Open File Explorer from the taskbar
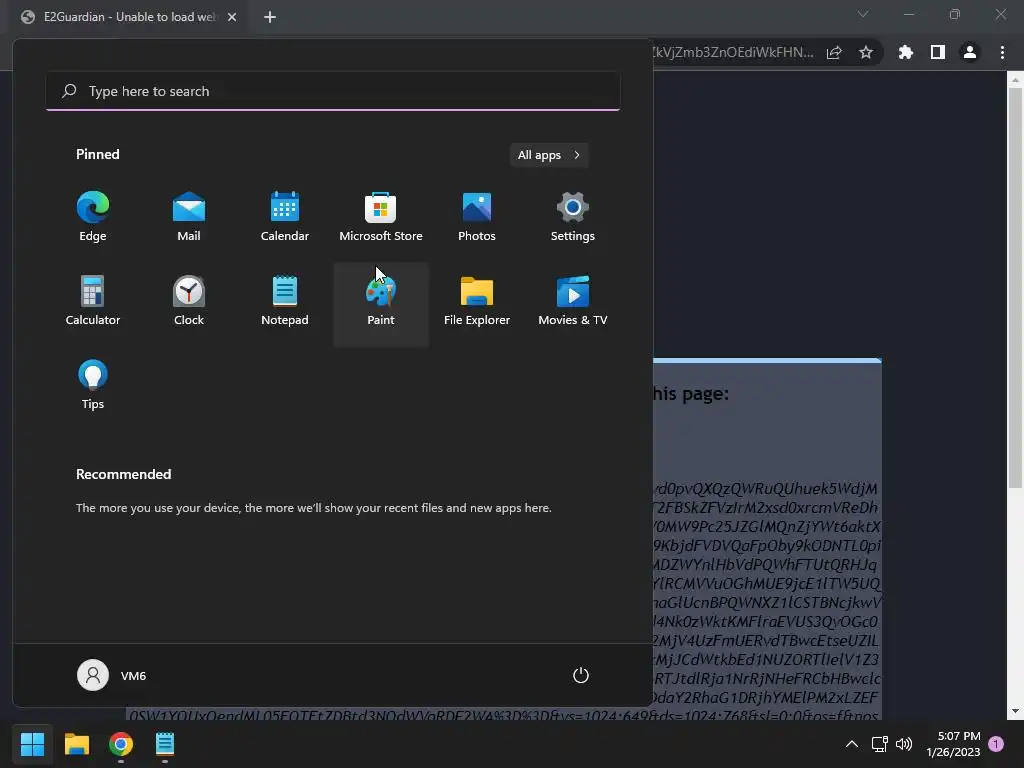The height and width of the screenshot is (768, 1024). tap(76, 744)
